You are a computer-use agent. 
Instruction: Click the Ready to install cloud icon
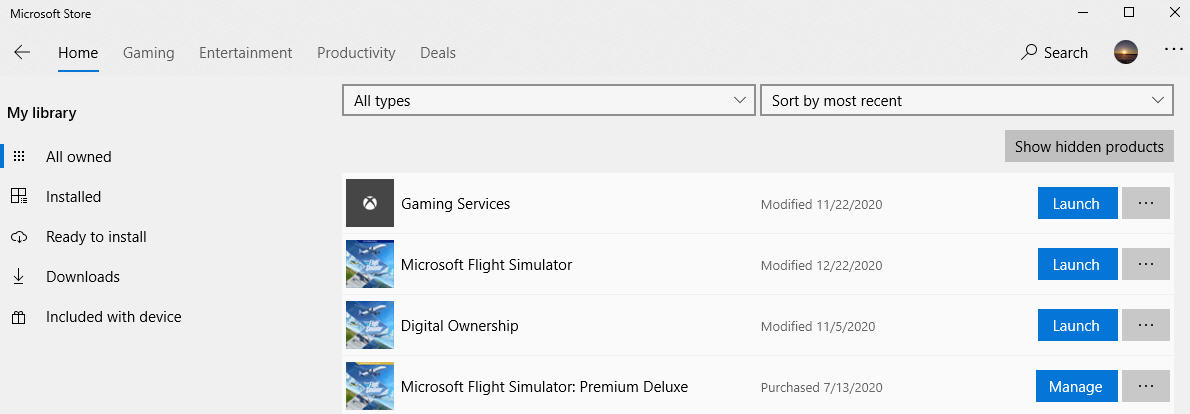tap(19, 237)
